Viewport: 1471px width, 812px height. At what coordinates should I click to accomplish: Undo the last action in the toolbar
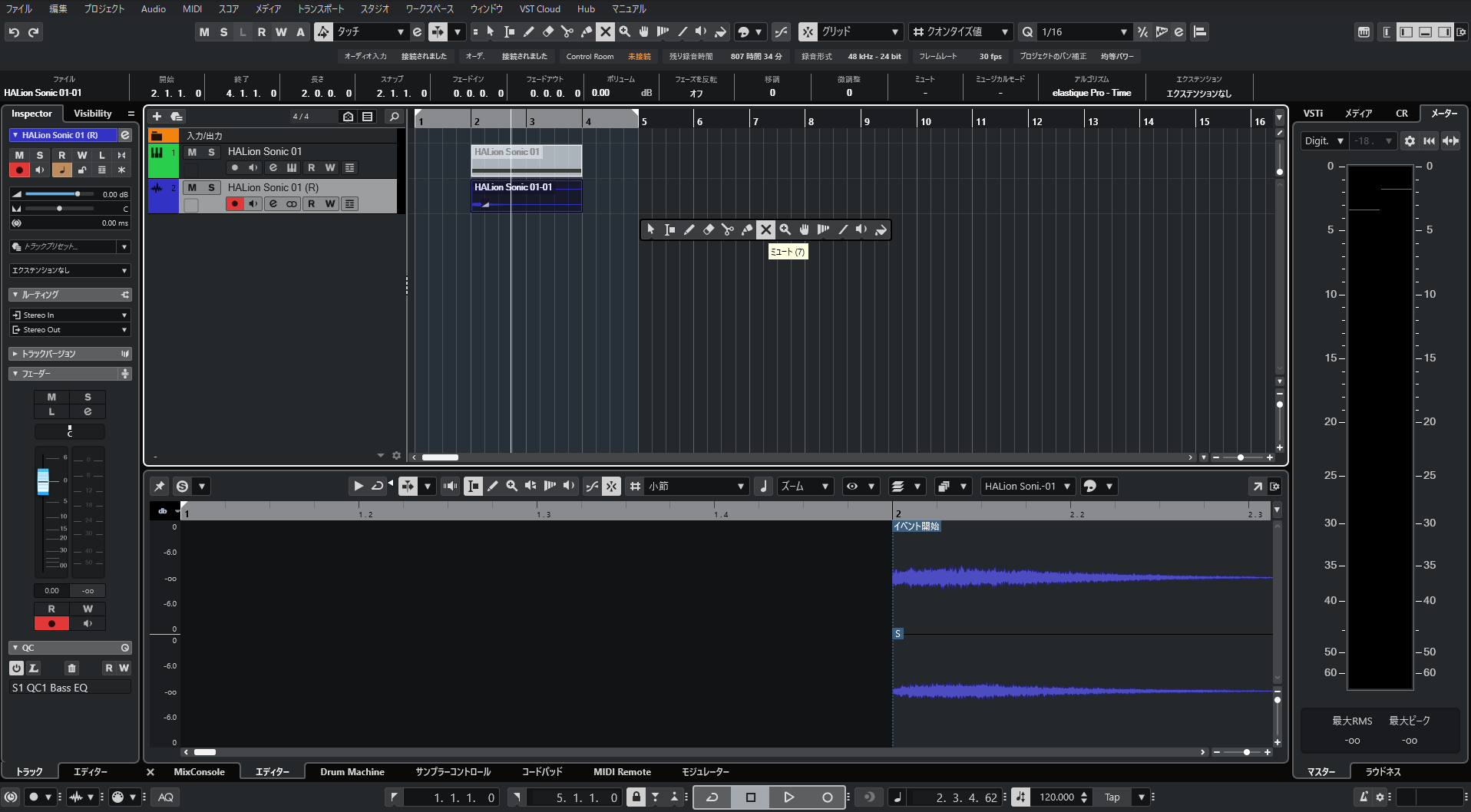pyautogui.click(x=14, y=32)
